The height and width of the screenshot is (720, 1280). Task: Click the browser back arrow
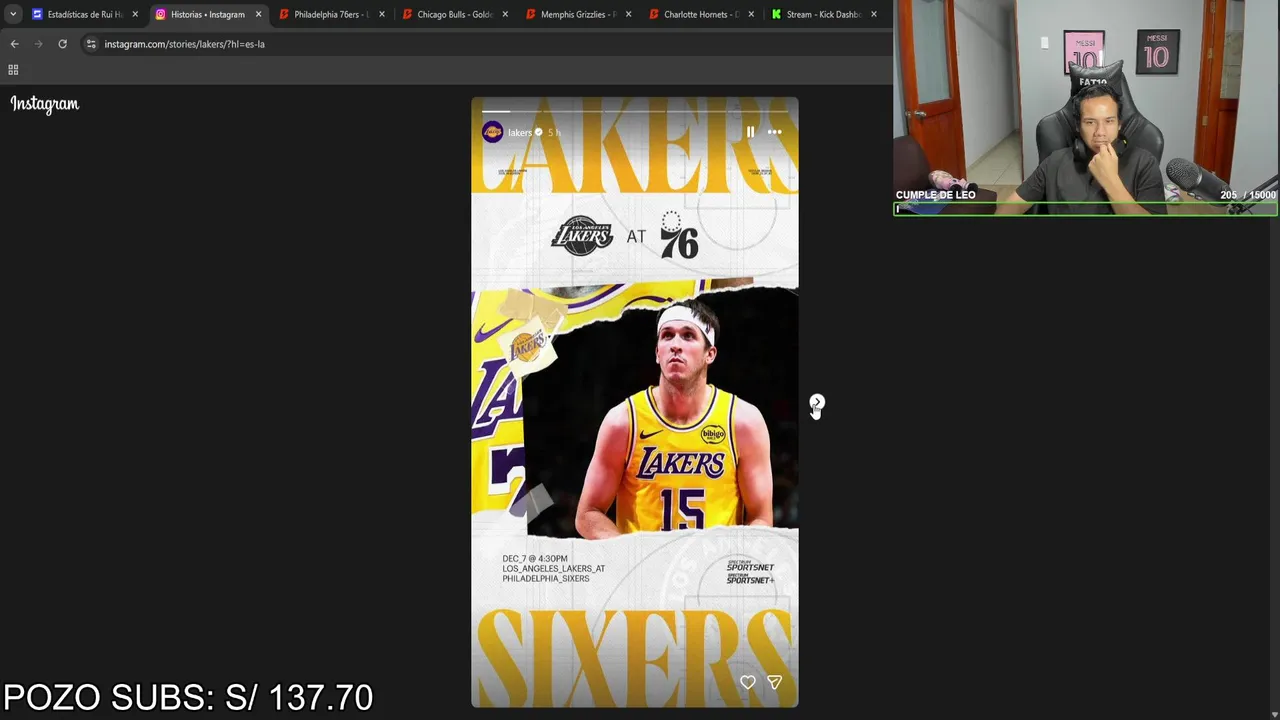click(14, 44)
